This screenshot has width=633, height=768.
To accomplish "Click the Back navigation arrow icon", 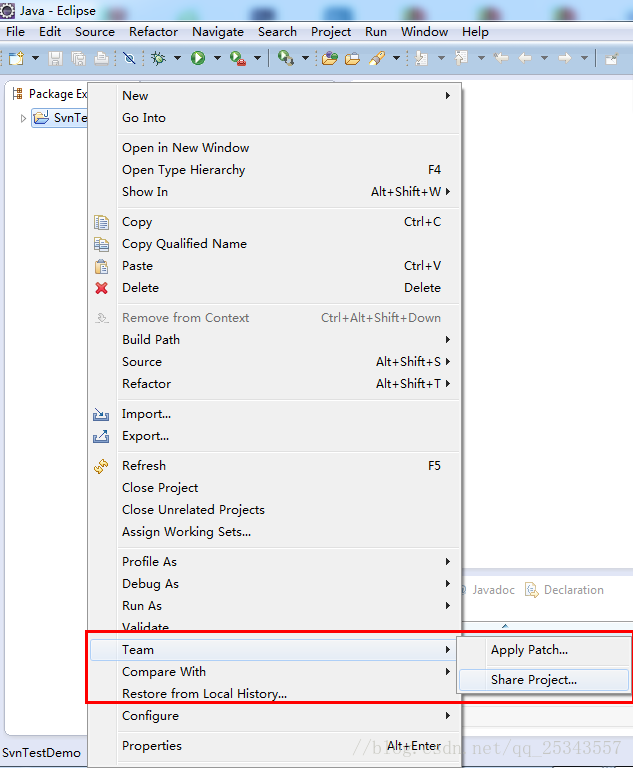I will tap(525, 58).
